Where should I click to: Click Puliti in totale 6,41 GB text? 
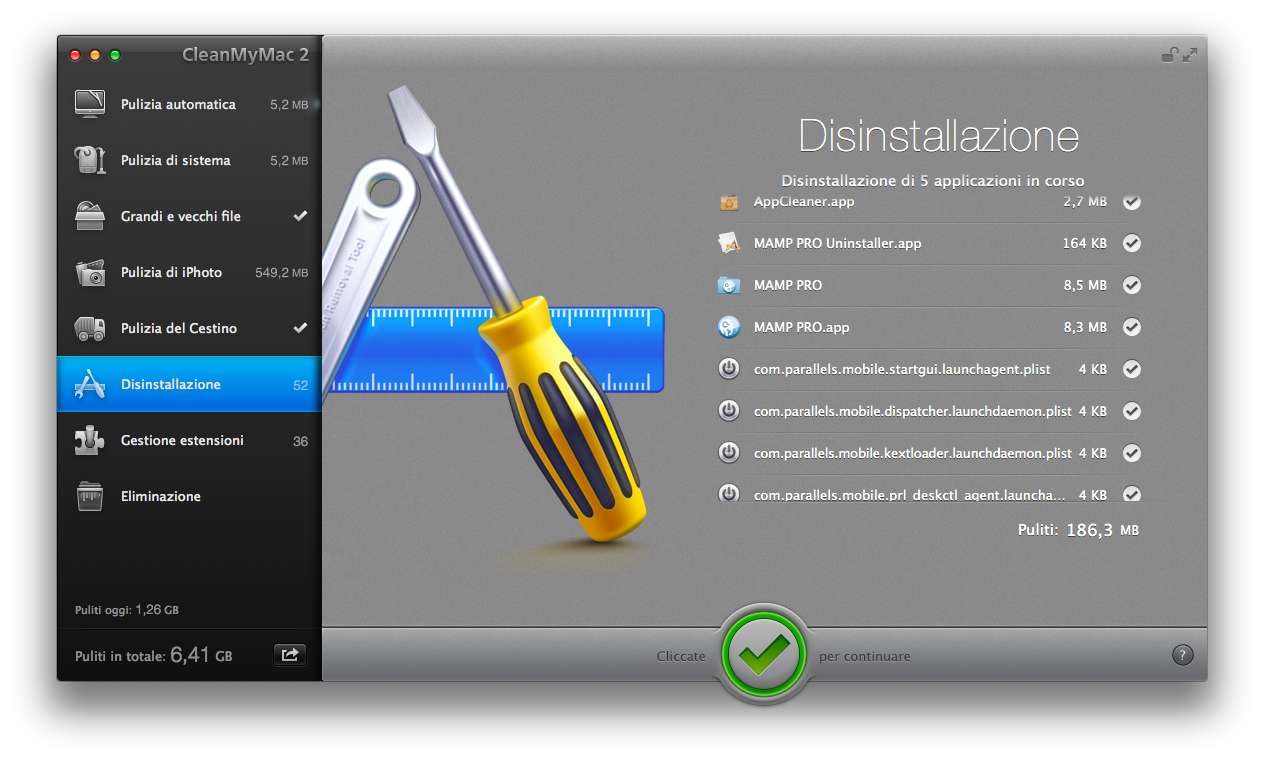click(x=154, y=656)
